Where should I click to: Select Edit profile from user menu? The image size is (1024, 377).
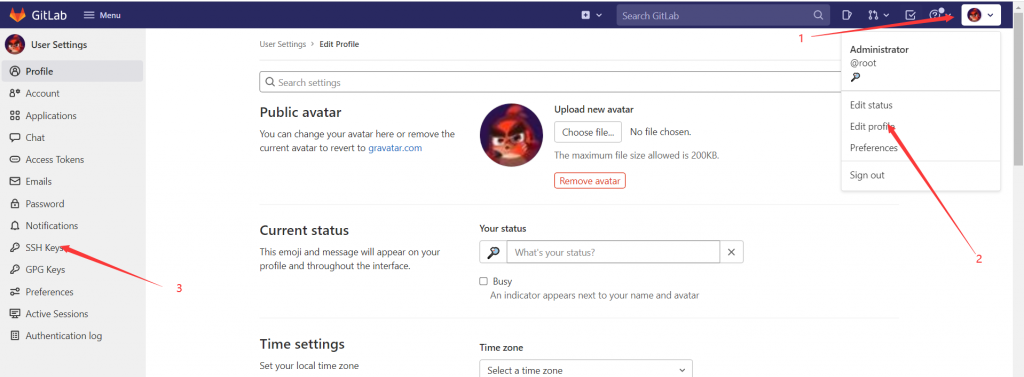[872, 126]
